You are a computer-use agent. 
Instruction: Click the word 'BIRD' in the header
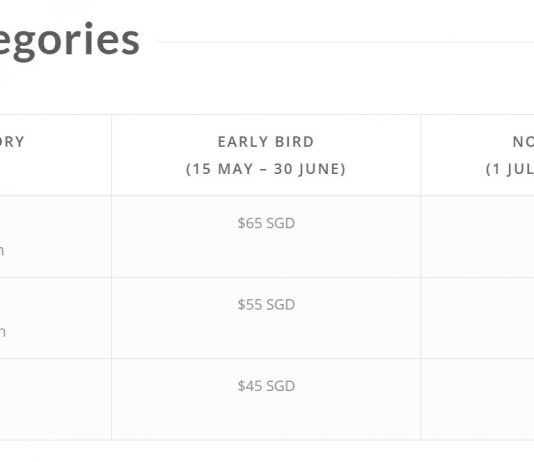click(294, 142)
